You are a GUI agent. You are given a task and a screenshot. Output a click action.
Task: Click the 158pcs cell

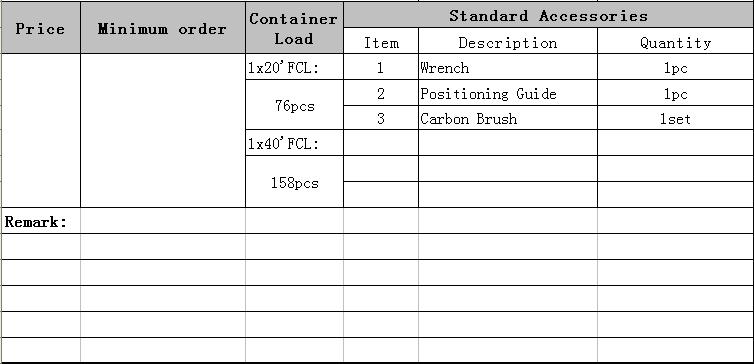click(x=294, y=181)
